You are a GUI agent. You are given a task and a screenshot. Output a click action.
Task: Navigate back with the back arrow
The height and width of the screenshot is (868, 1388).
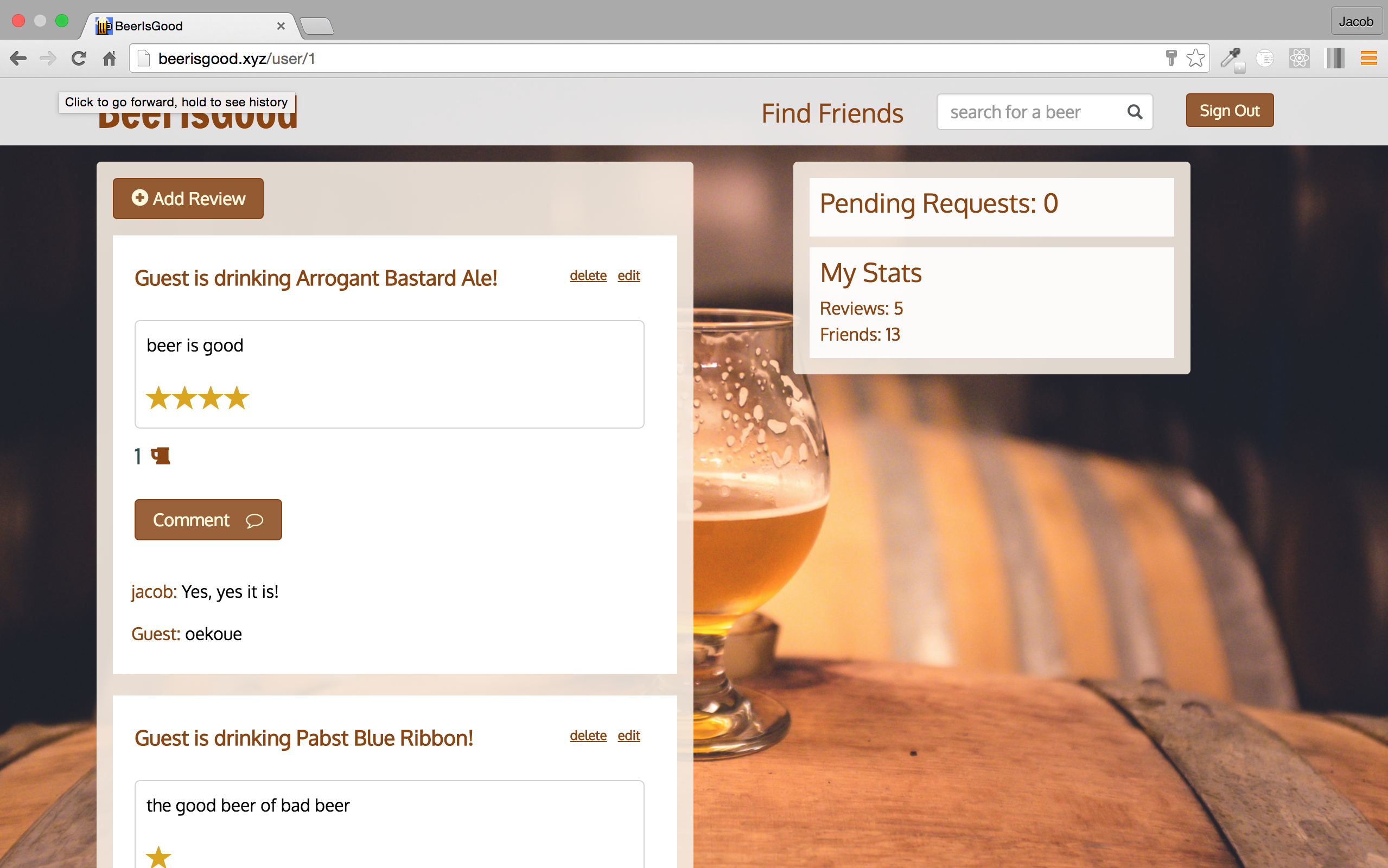(x=18, y=58)
